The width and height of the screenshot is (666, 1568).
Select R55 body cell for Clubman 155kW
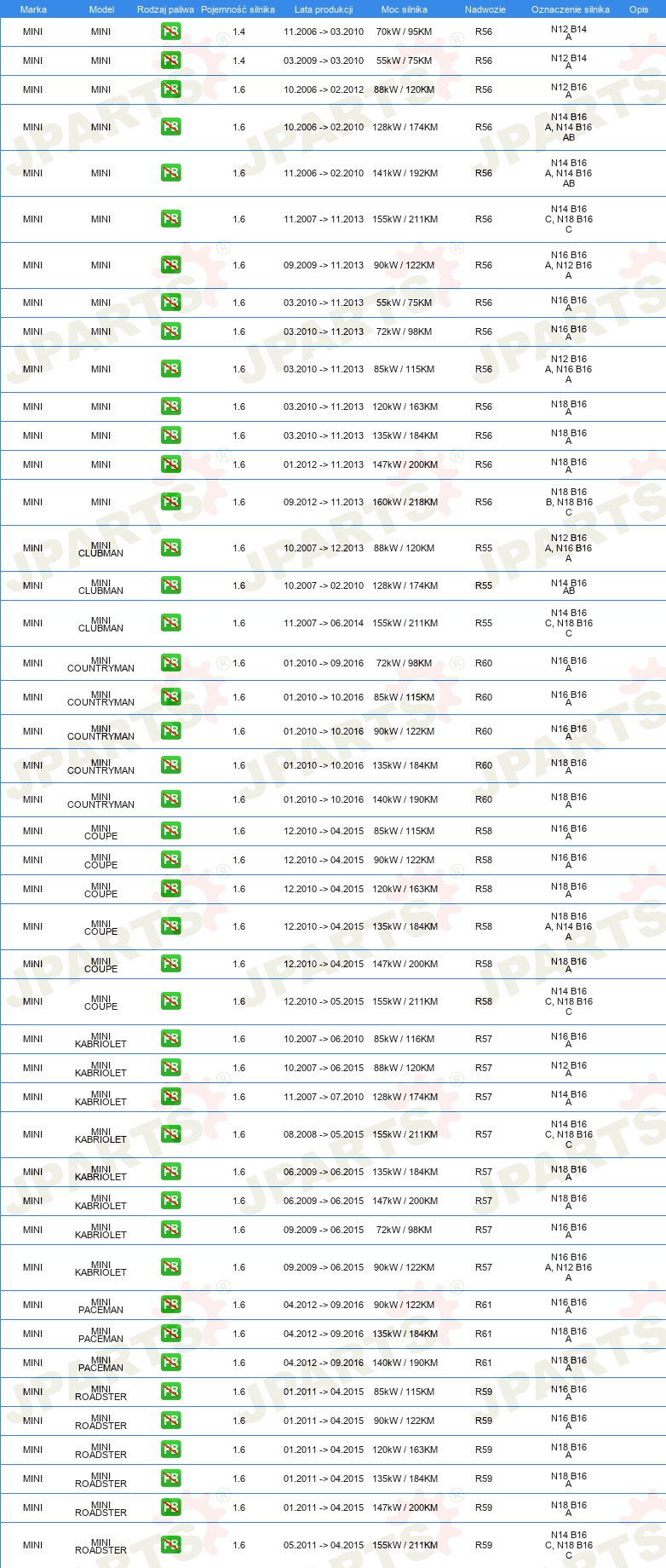(x=484, y=623)
